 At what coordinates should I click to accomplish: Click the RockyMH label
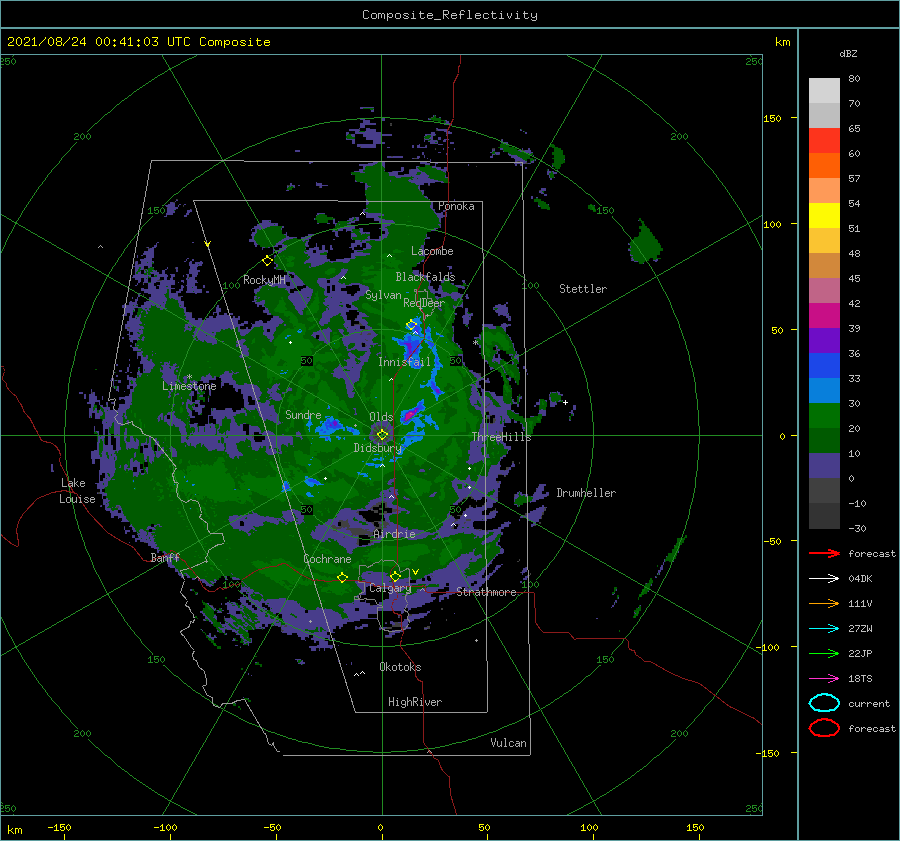(x=264, y=280)
